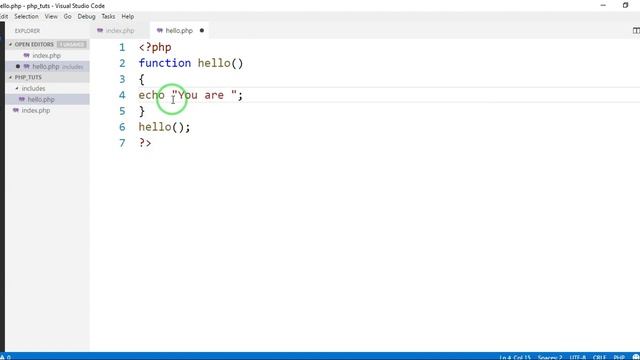Click PHP icon beside index.php in Open Editors

coord(27,56)
